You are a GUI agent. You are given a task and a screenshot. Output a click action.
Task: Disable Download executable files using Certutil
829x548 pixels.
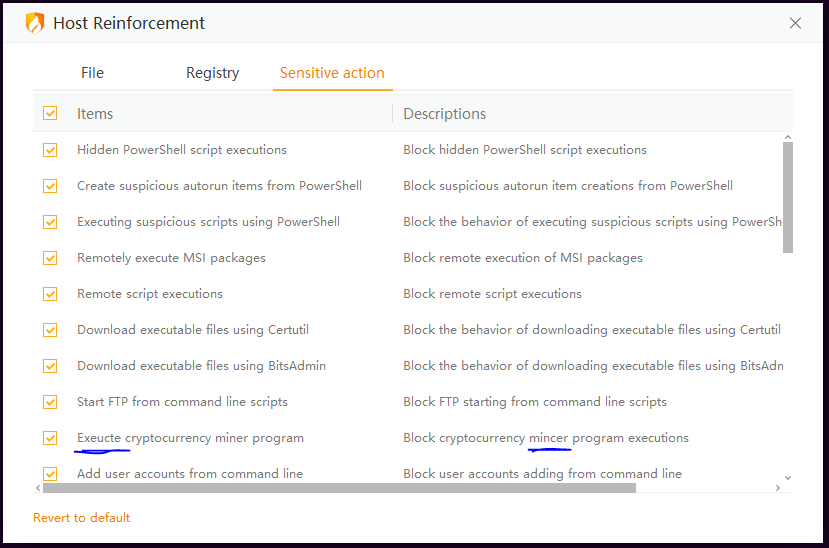point(50,330)
